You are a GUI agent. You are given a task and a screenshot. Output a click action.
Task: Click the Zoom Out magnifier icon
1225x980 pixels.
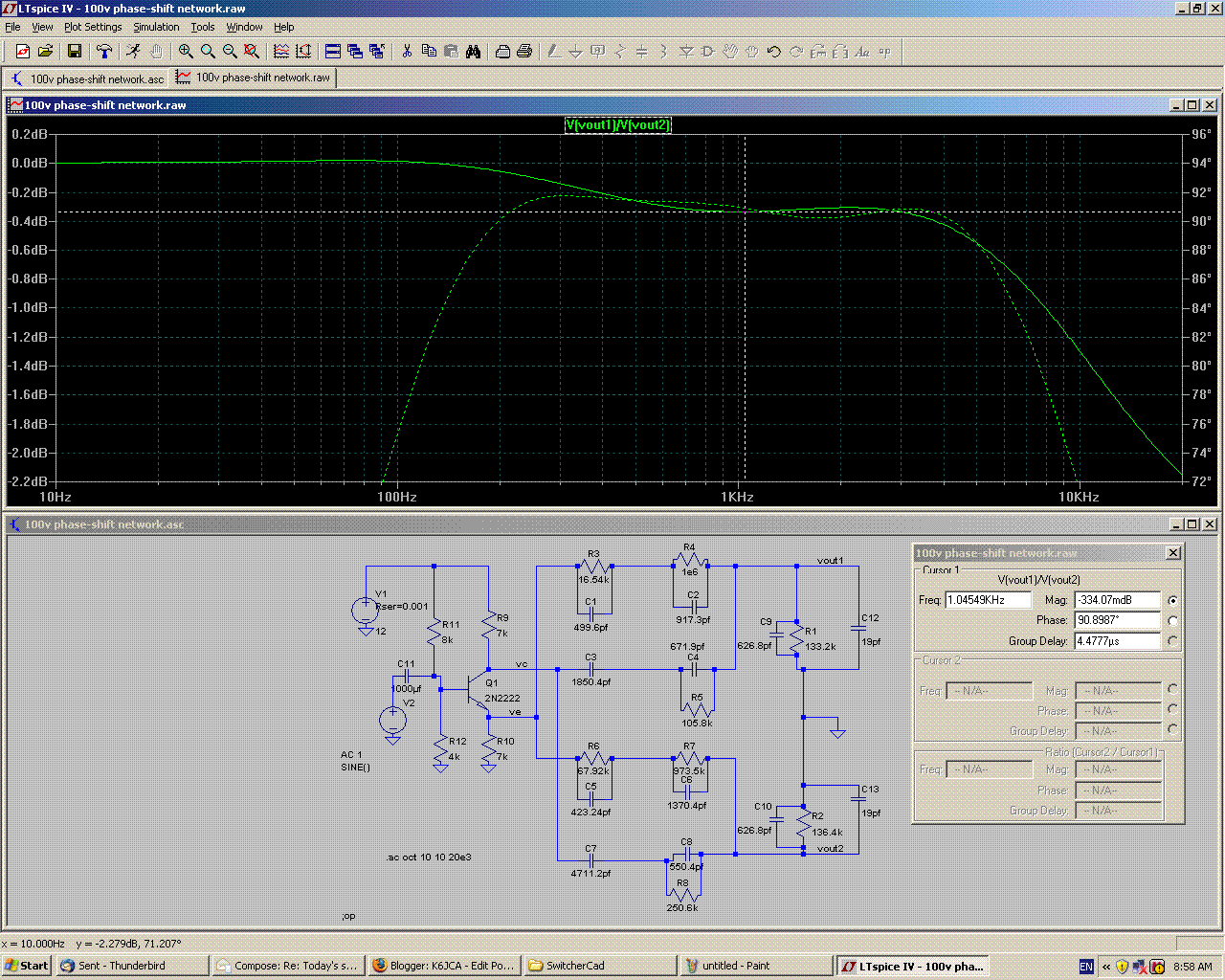[230, 52]
